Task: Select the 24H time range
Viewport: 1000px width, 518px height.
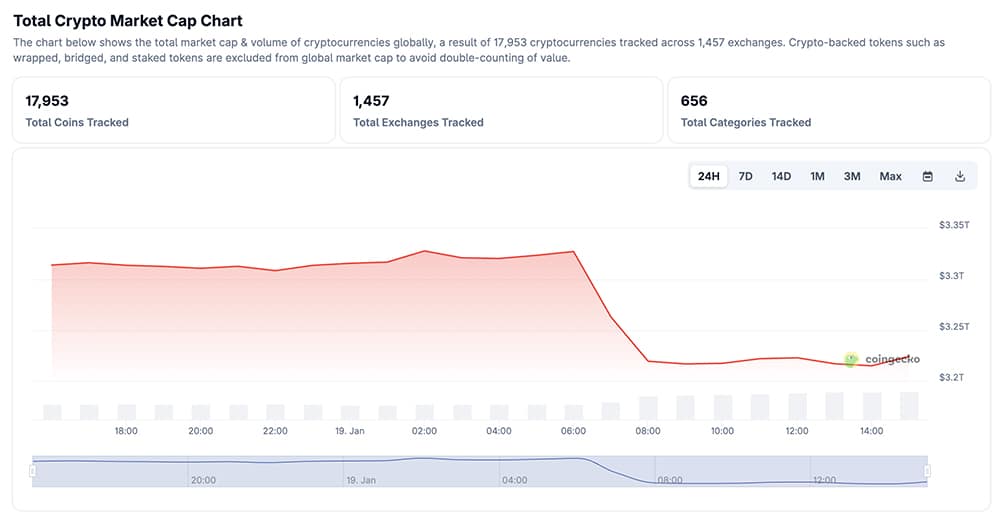Action: click(x=709, y=176)
